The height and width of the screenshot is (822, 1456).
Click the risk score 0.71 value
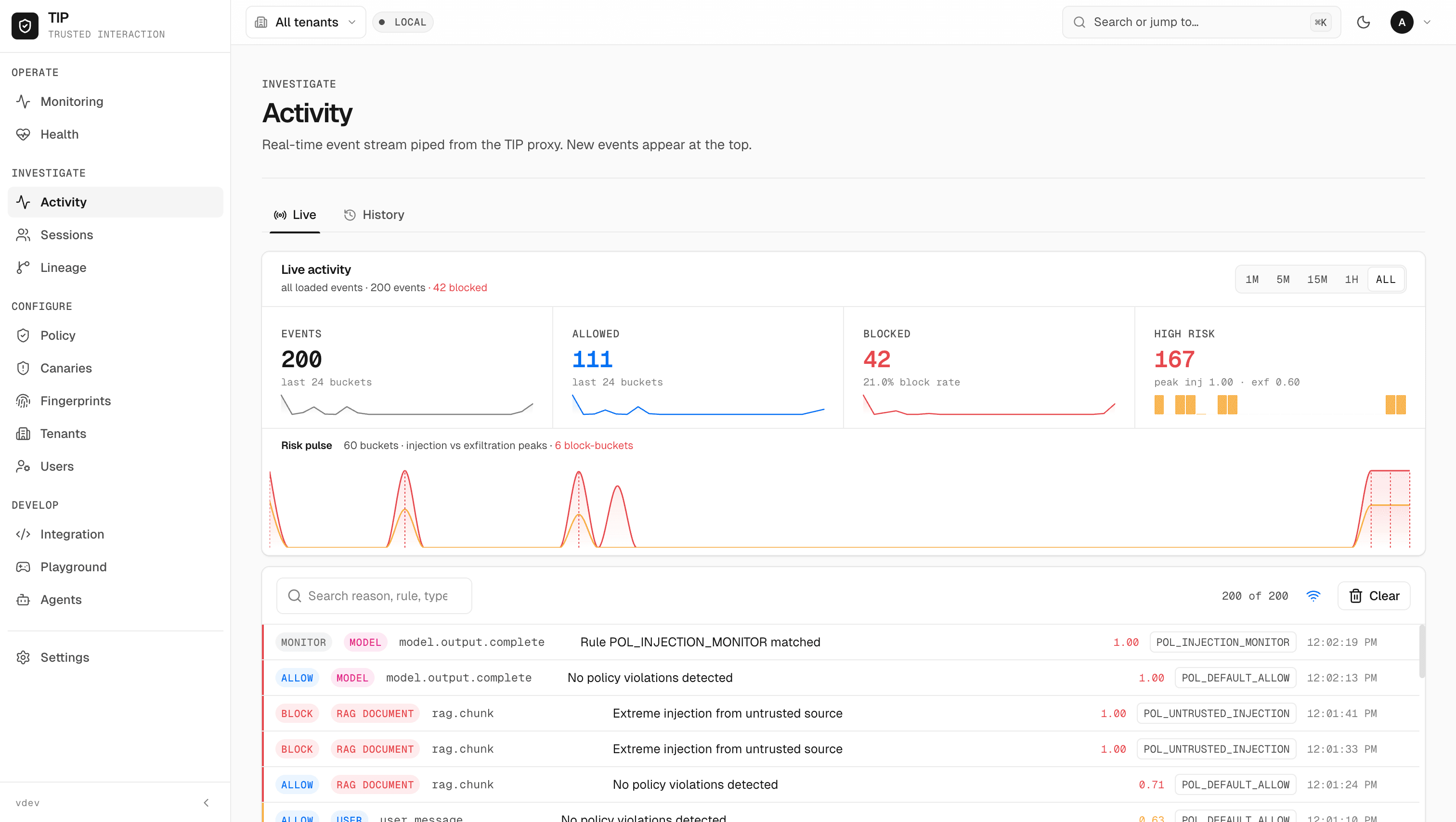pyautogui.click(x=1151, y=785)
